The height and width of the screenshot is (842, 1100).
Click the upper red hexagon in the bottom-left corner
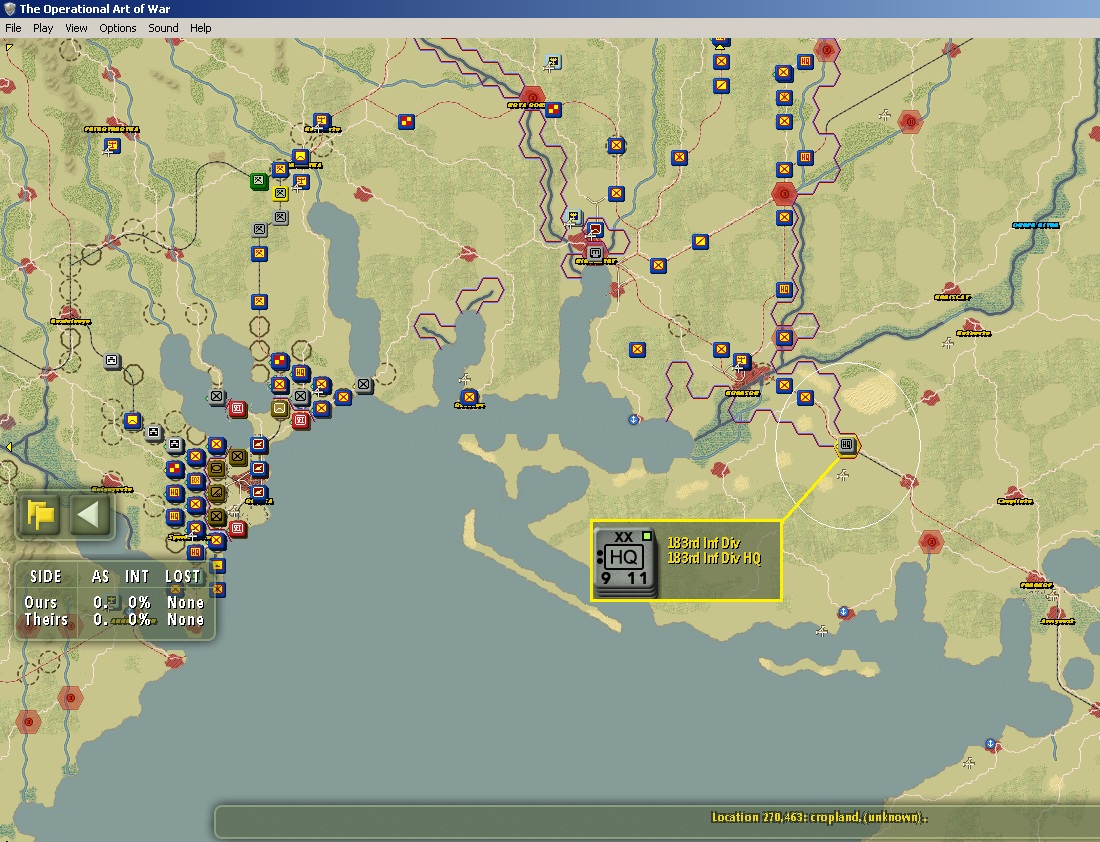70,698
